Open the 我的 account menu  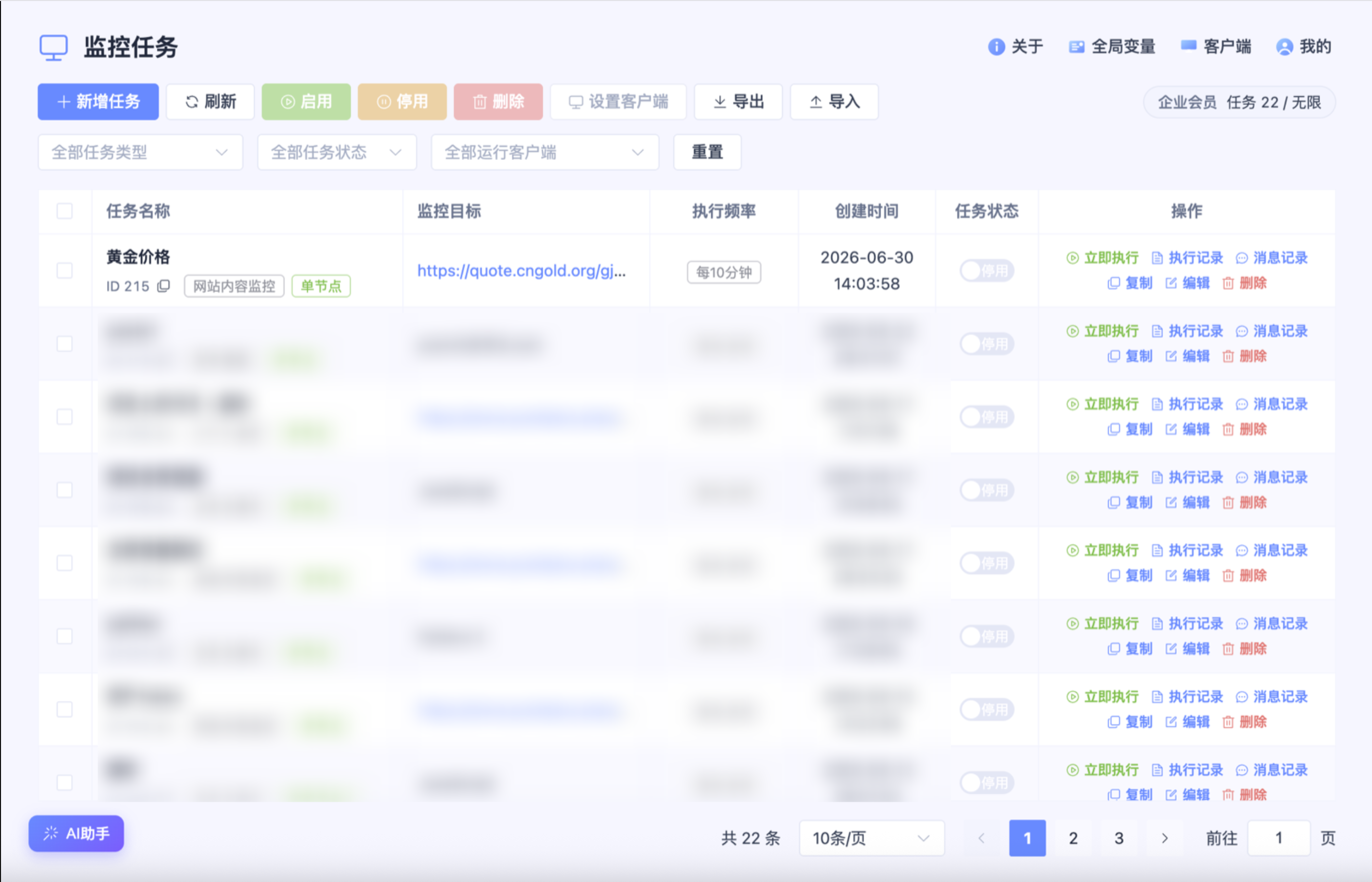[1304, 46]
